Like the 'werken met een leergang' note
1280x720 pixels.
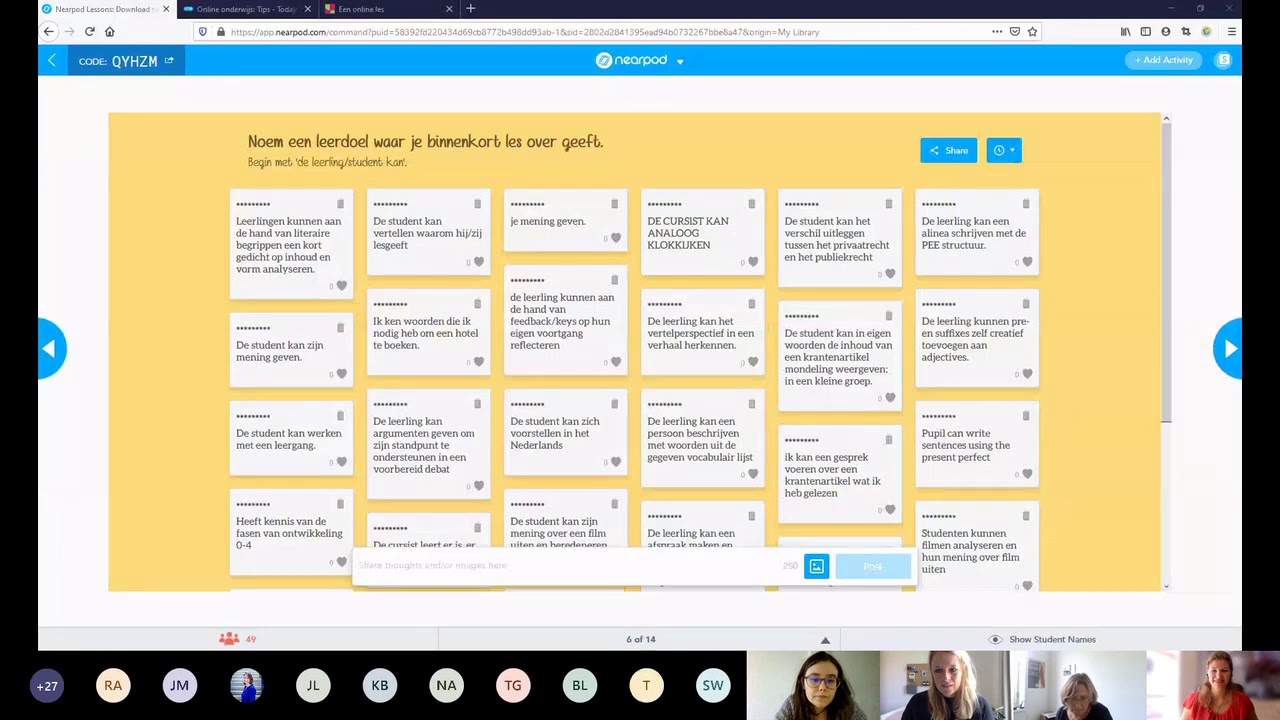pos(342,462)
